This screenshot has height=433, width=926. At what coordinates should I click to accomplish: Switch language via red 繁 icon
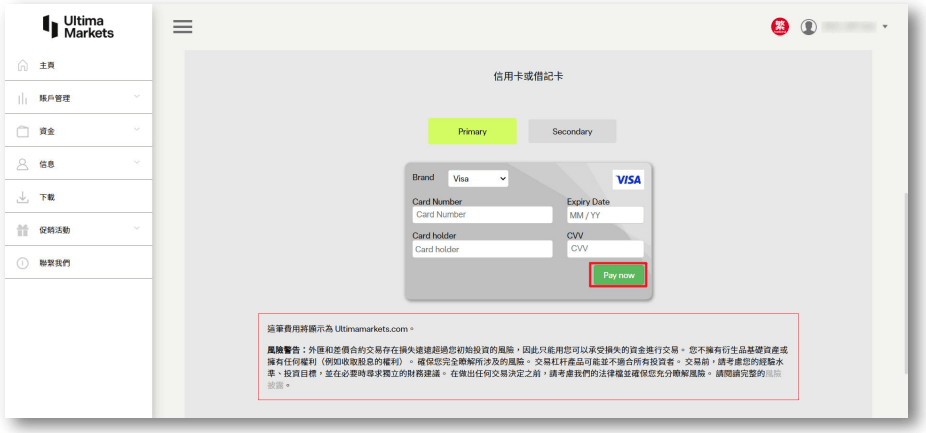point(780,27)
